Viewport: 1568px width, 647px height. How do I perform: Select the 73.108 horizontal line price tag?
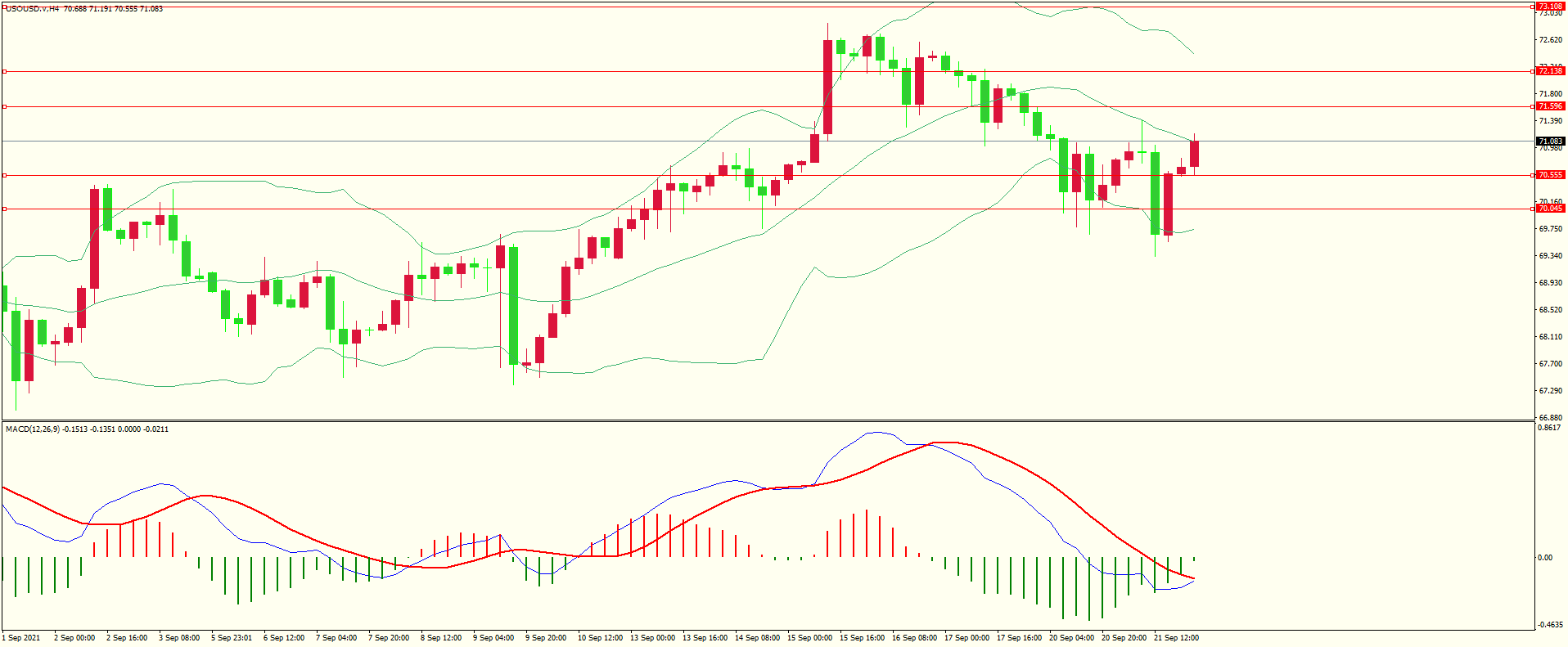point(1550,6)
